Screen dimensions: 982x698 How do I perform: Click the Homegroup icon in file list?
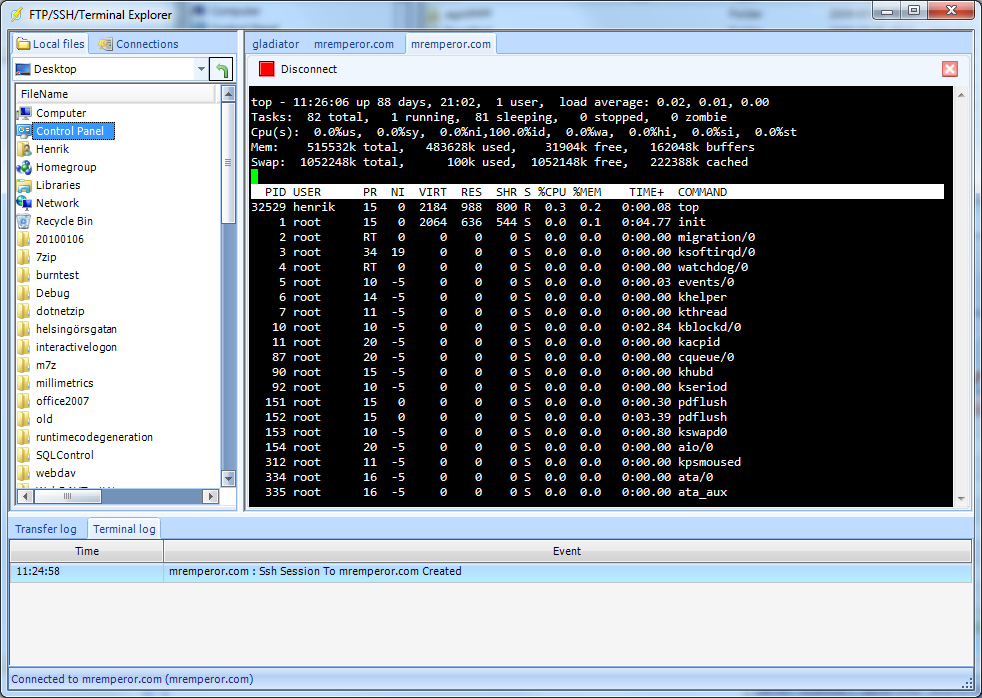point(25,167)
